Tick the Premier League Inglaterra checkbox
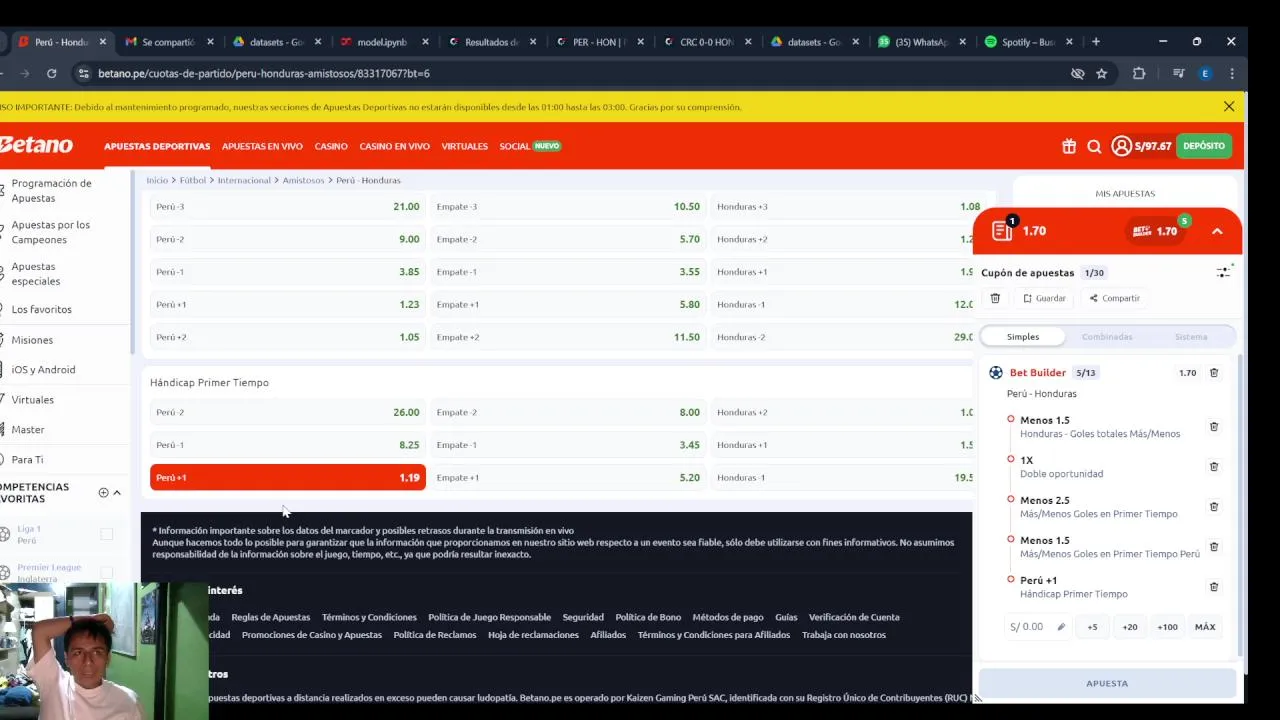This screenshot has height=720, width=1280. click(106, 574)
